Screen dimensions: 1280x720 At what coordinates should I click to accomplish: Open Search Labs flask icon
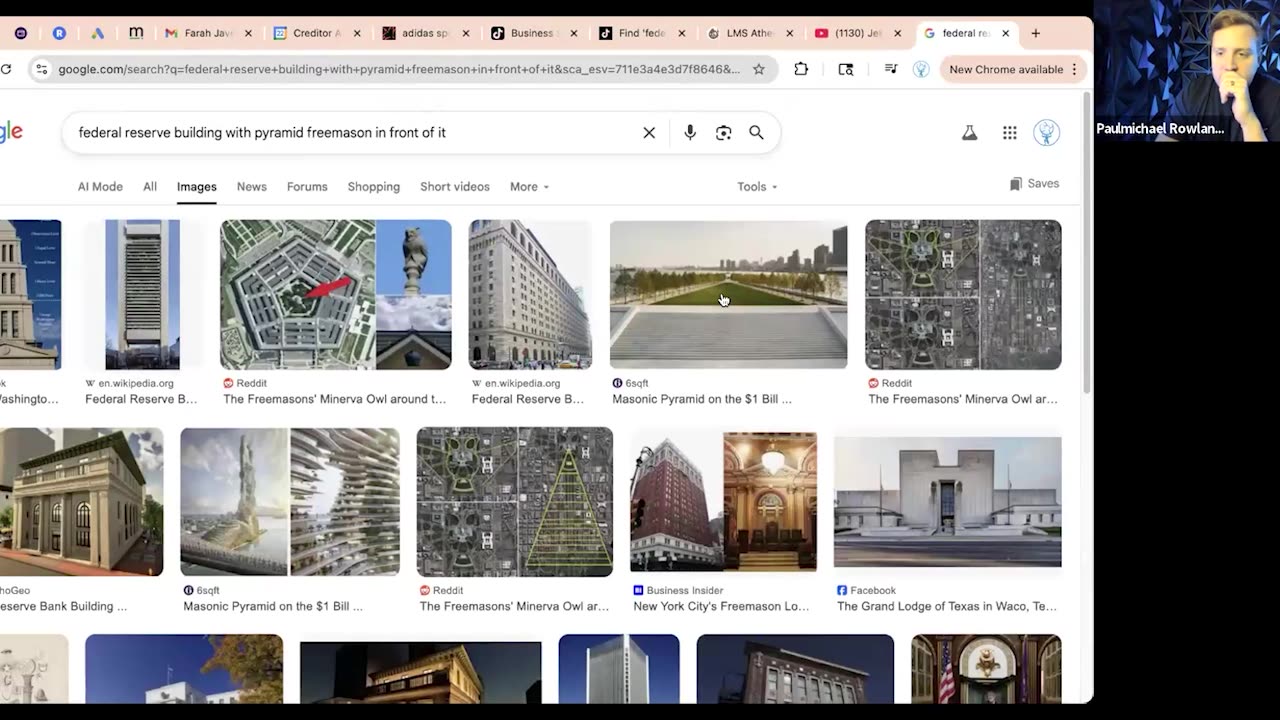(969, 132)
